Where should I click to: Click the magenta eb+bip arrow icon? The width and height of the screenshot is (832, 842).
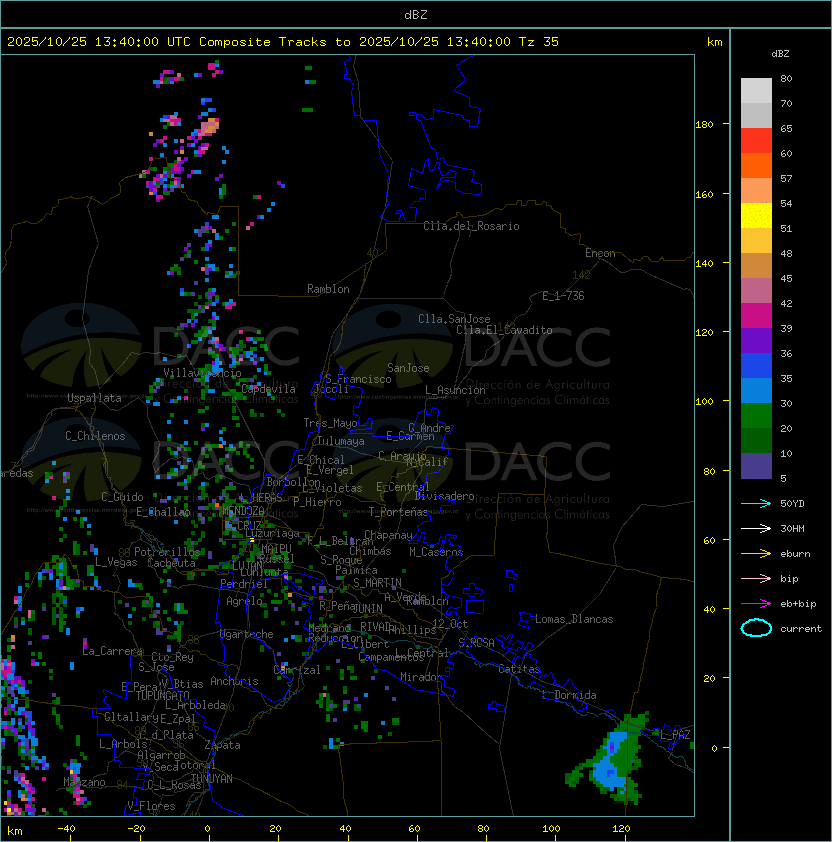coord(756,604)
